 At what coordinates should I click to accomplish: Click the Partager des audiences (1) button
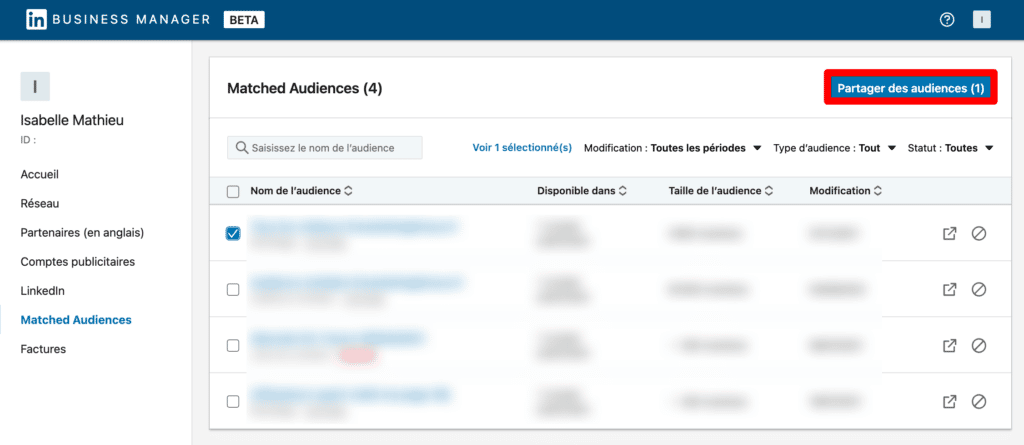tap(910, 88)
